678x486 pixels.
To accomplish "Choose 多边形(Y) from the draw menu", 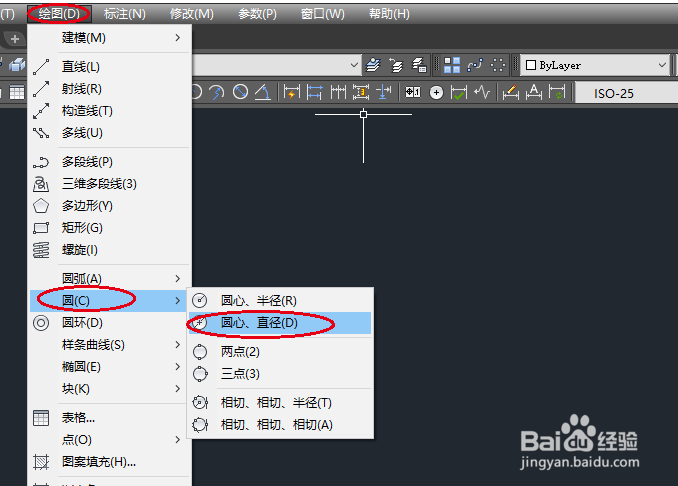I will click(x=110, y=206).
